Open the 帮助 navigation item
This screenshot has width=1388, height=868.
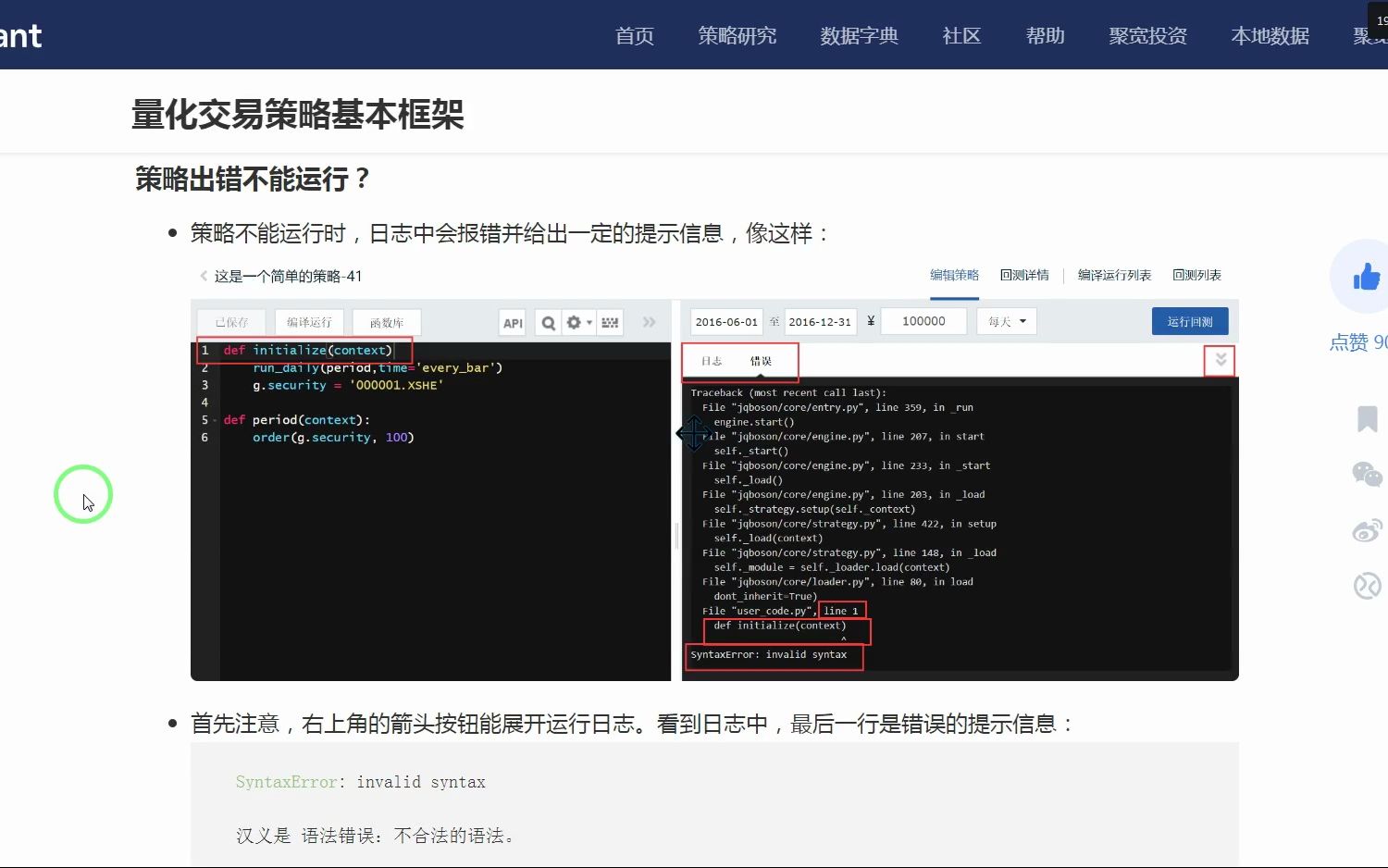click(x=1046, y=36)
